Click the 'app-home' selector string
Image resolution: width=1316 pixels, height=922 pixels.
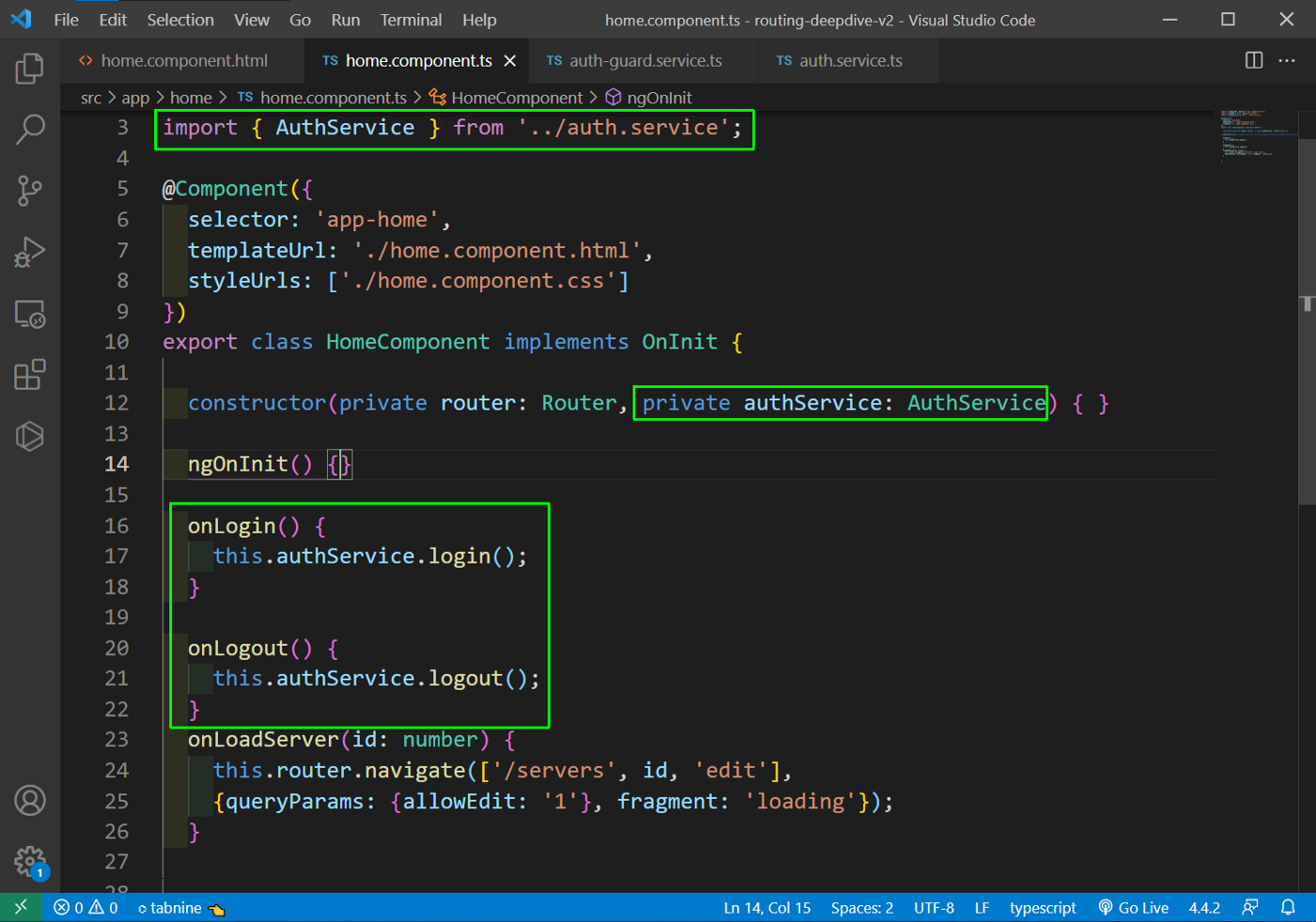click(376, 220)
